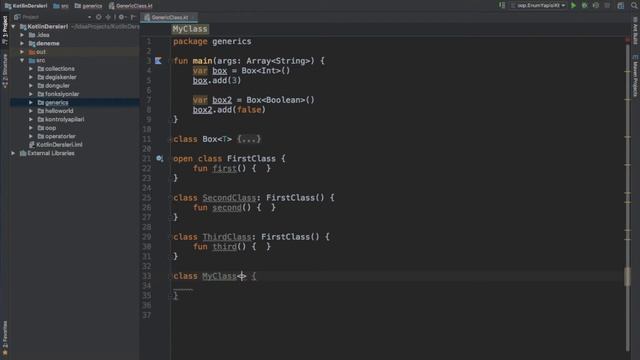The image size is (640, 360).
Task: Click the overridden marker beside FirstClass
Action: [x=159, y=158]
